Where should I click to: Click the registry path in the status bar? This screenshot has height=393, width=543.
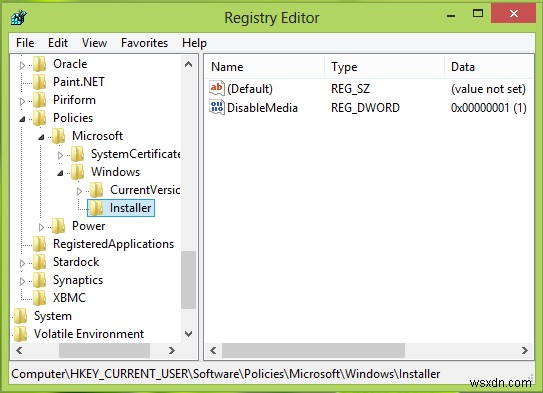click(x=225, y=374)
